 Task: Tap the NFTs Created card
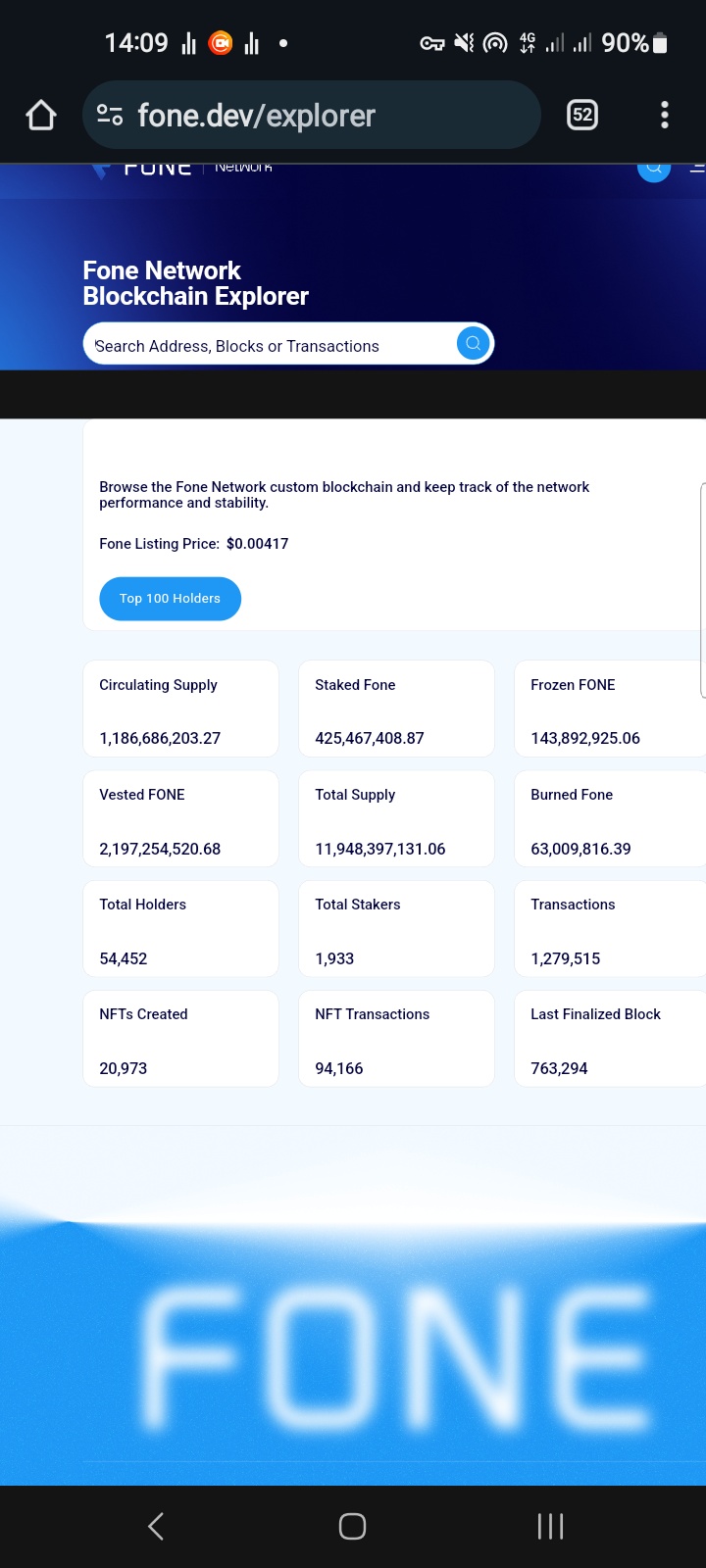[x=180, y=1039]
